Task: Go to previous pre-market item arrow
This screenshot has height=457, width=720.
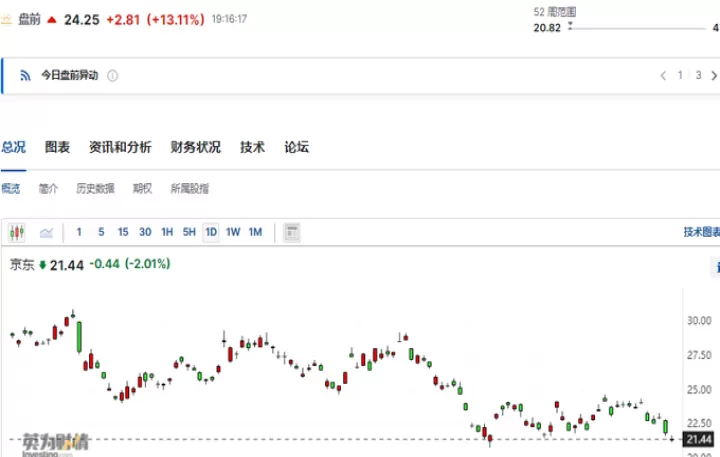Action: (x=663, y=75)
